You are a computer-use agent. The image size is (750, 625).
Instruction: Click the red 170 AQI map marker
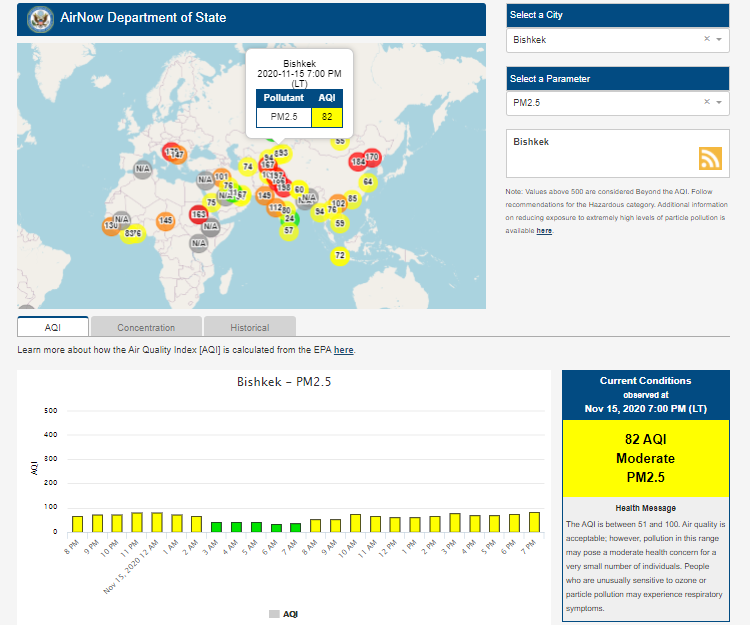pos(372,157)
